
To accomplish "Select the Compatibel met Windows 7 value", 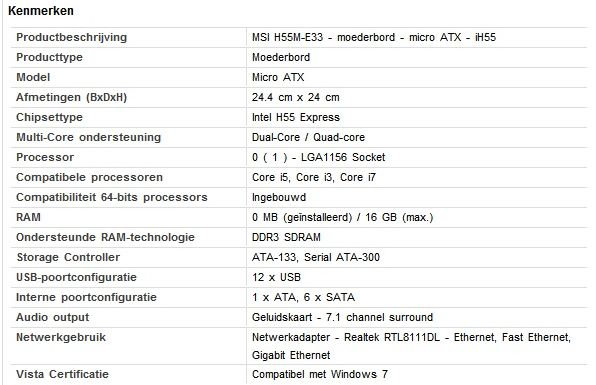I will (320, 374).
